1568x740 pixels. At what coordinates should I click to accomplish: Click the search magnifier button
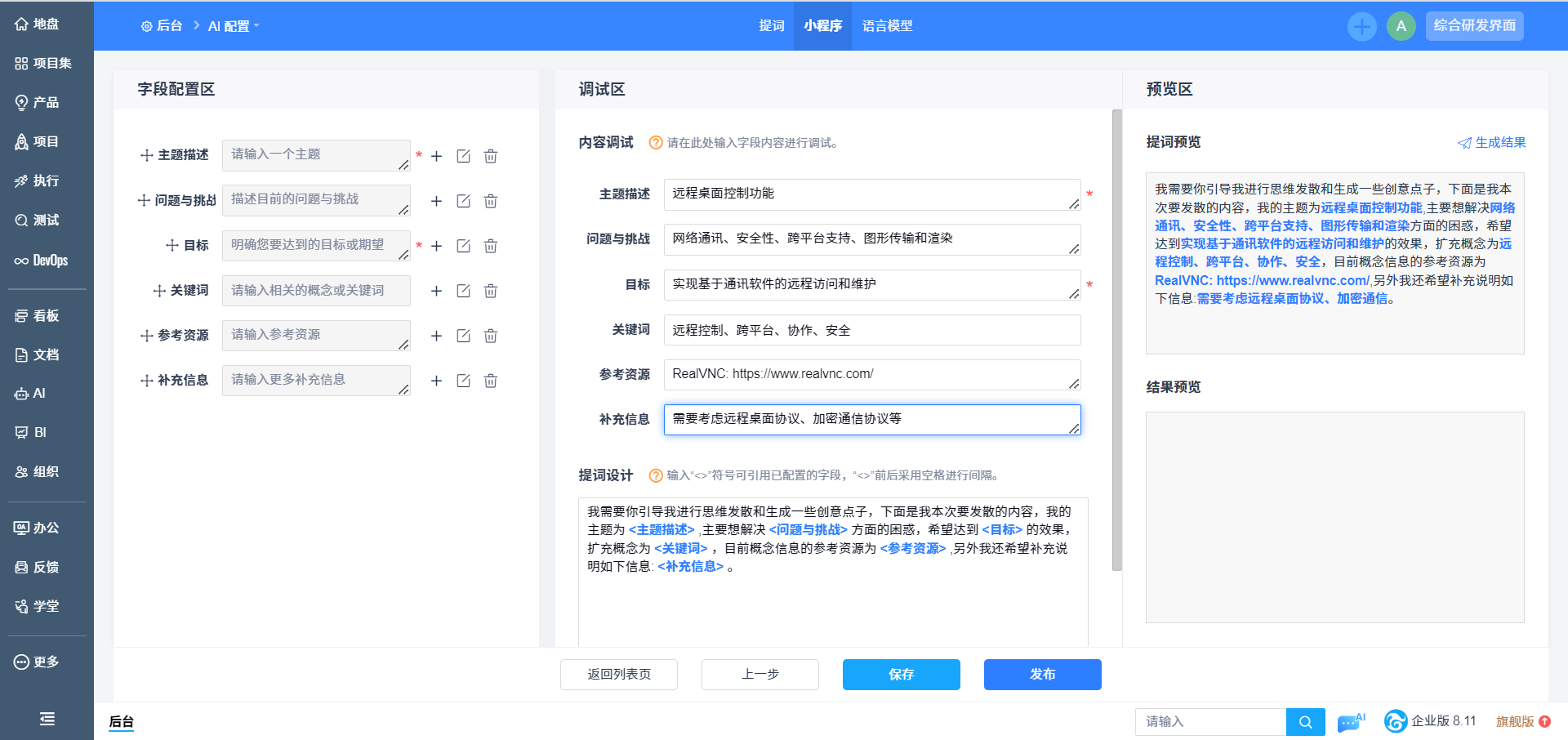coord(1305,722)
